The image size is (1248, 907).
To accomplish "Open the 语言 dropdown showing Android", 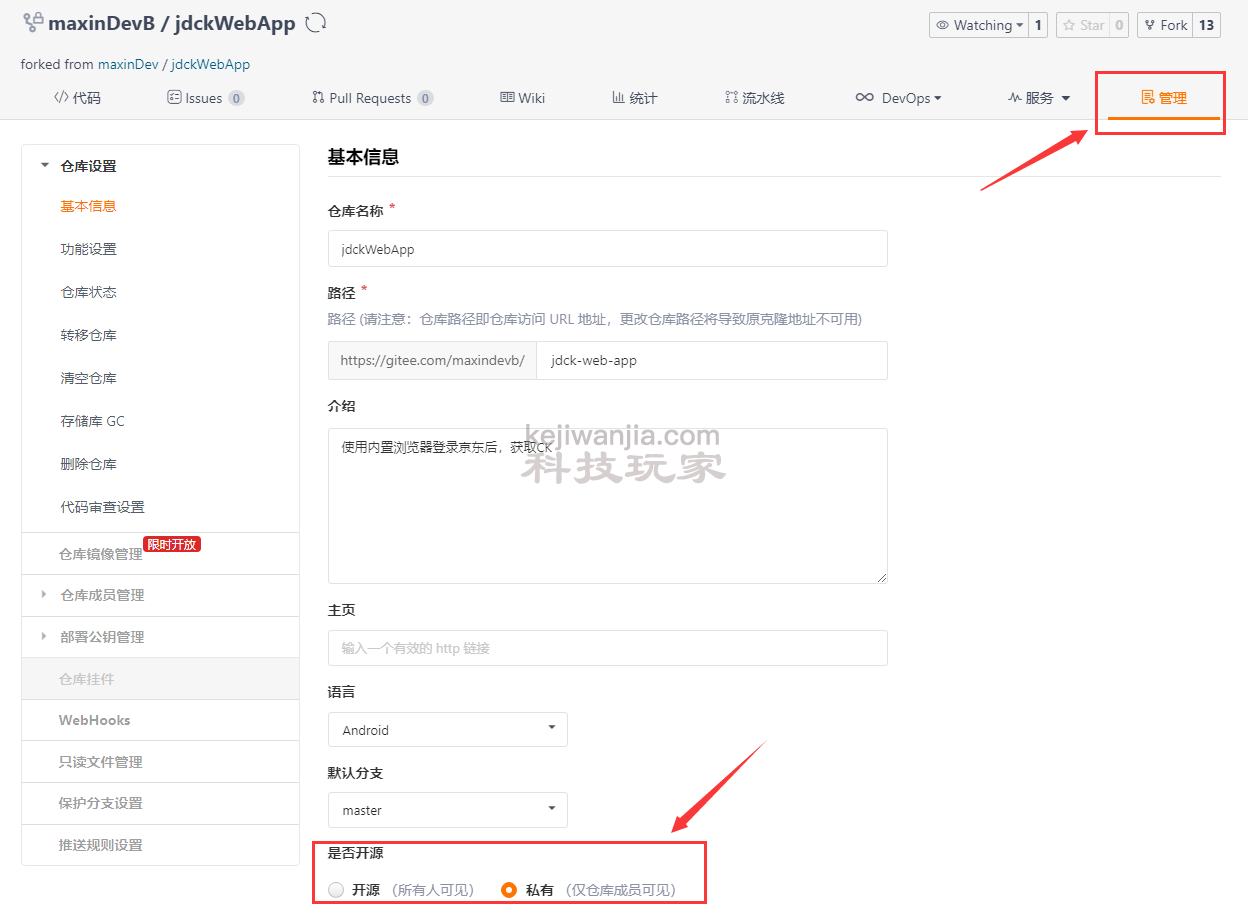I will [x=448, y=730].
